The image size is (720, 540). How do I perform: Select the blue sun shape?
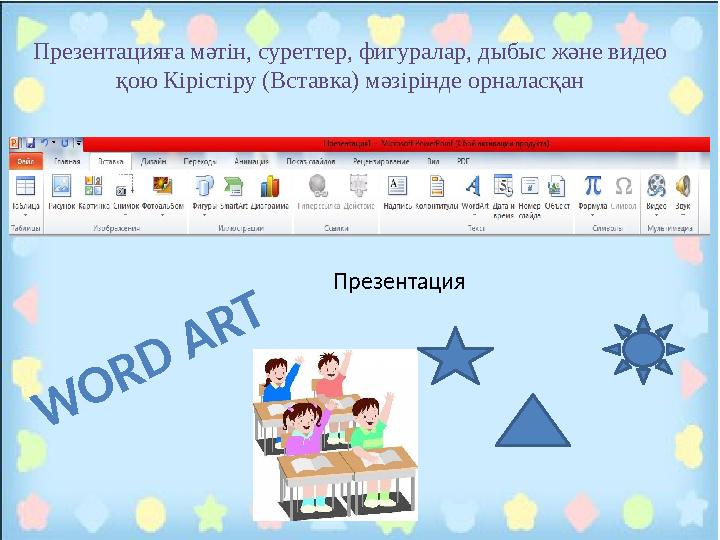point(643,349)
